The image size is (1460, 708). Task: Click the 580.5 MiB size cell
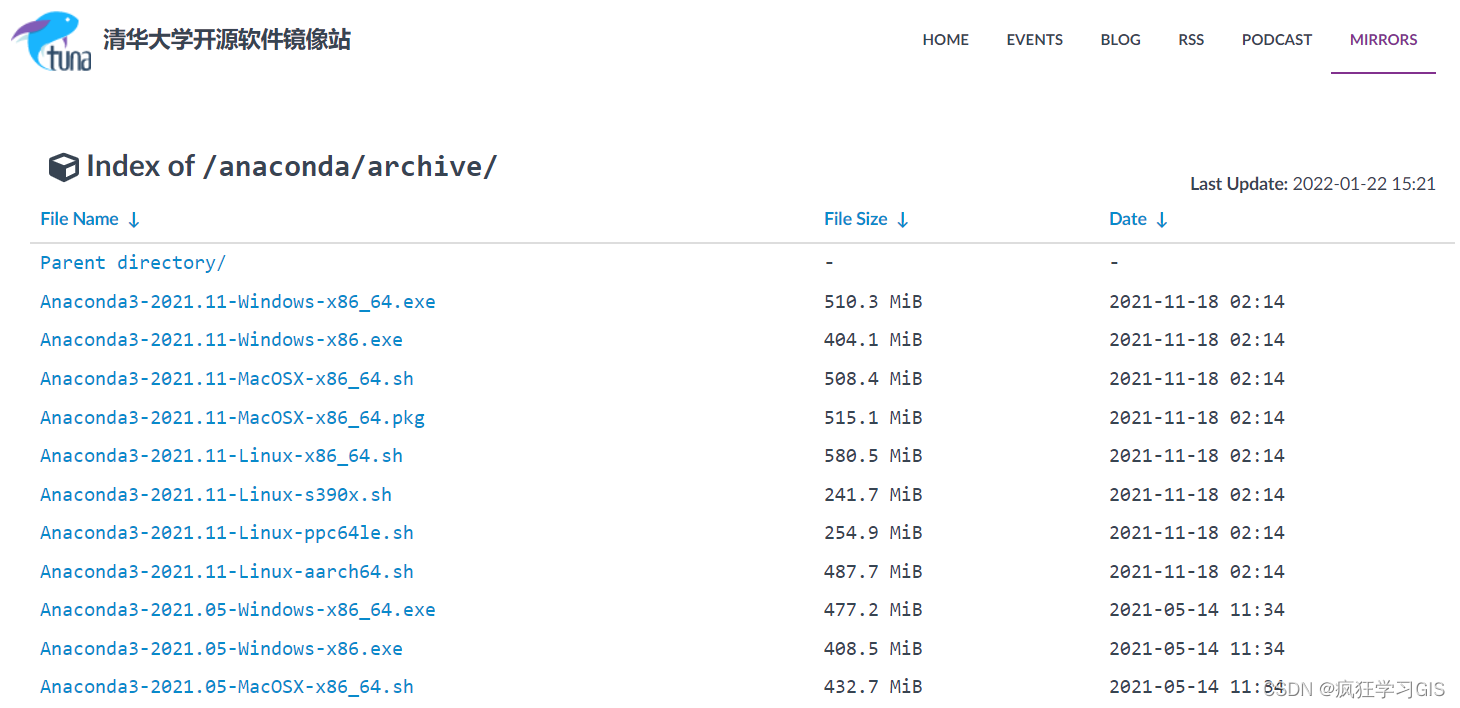(873, 455)
